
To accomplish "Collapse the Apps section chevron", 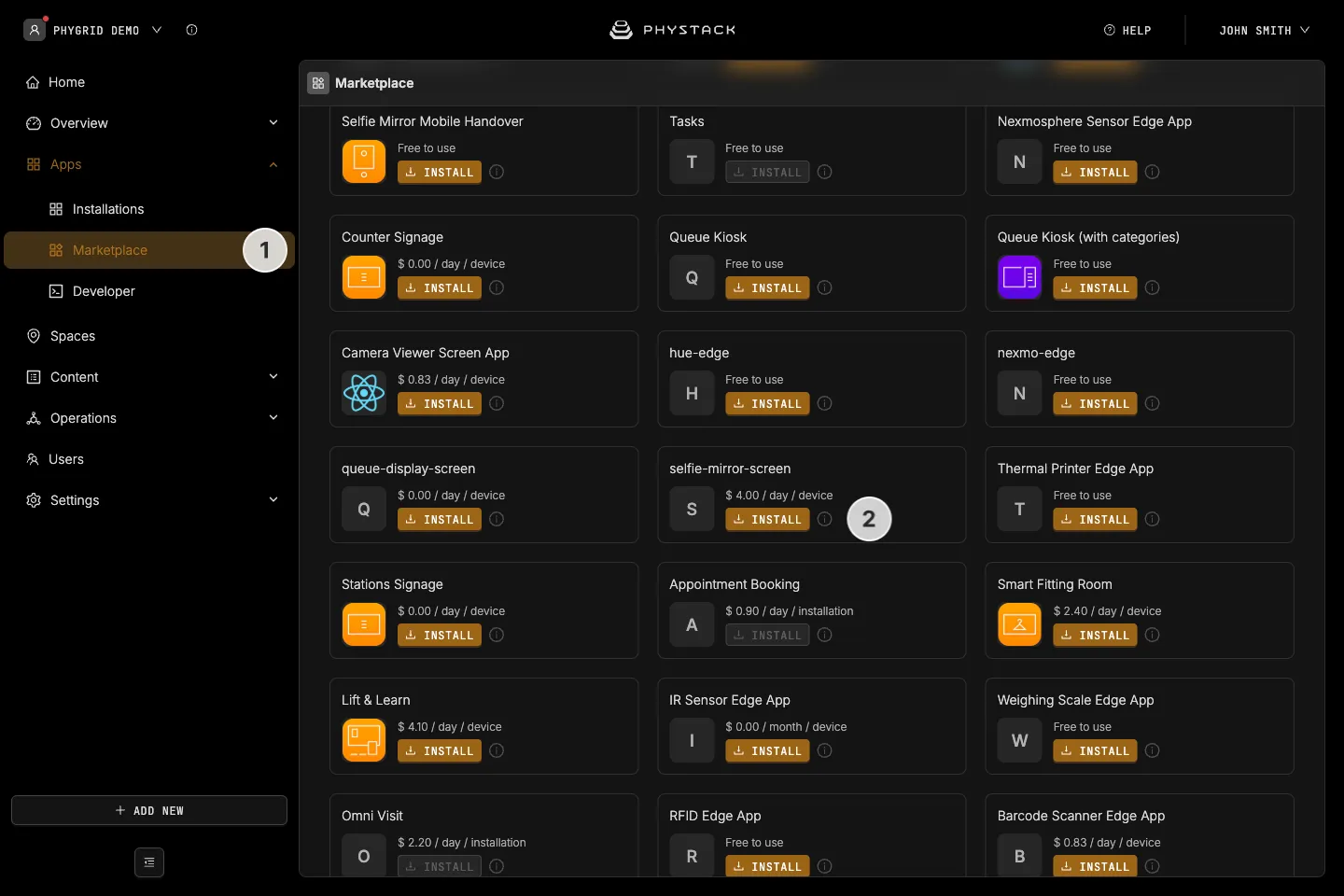I will coord(273,164).
